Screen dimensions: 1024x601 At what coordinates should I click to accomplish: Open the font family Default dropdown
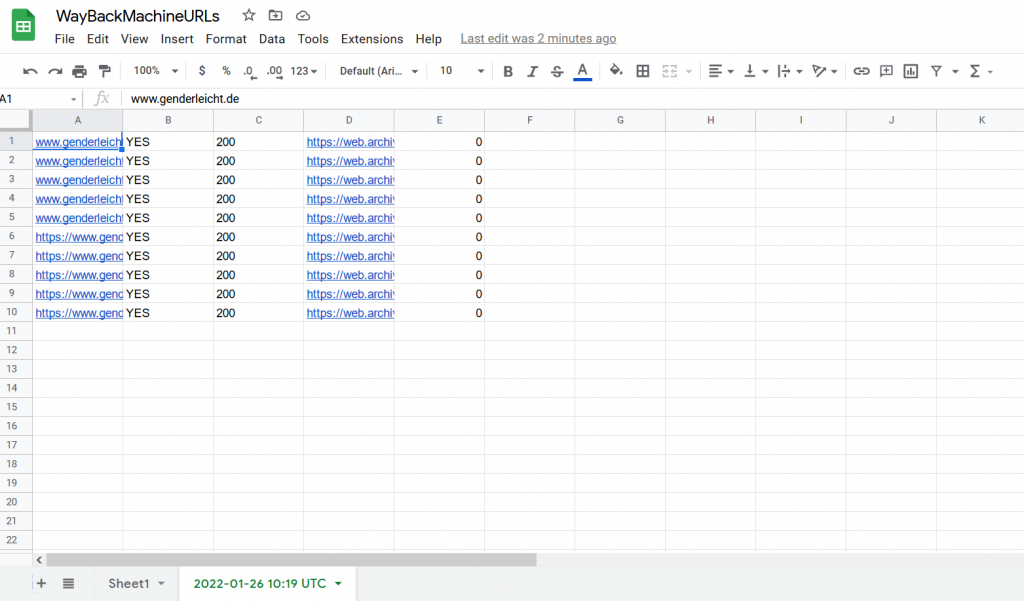[379, 71]
